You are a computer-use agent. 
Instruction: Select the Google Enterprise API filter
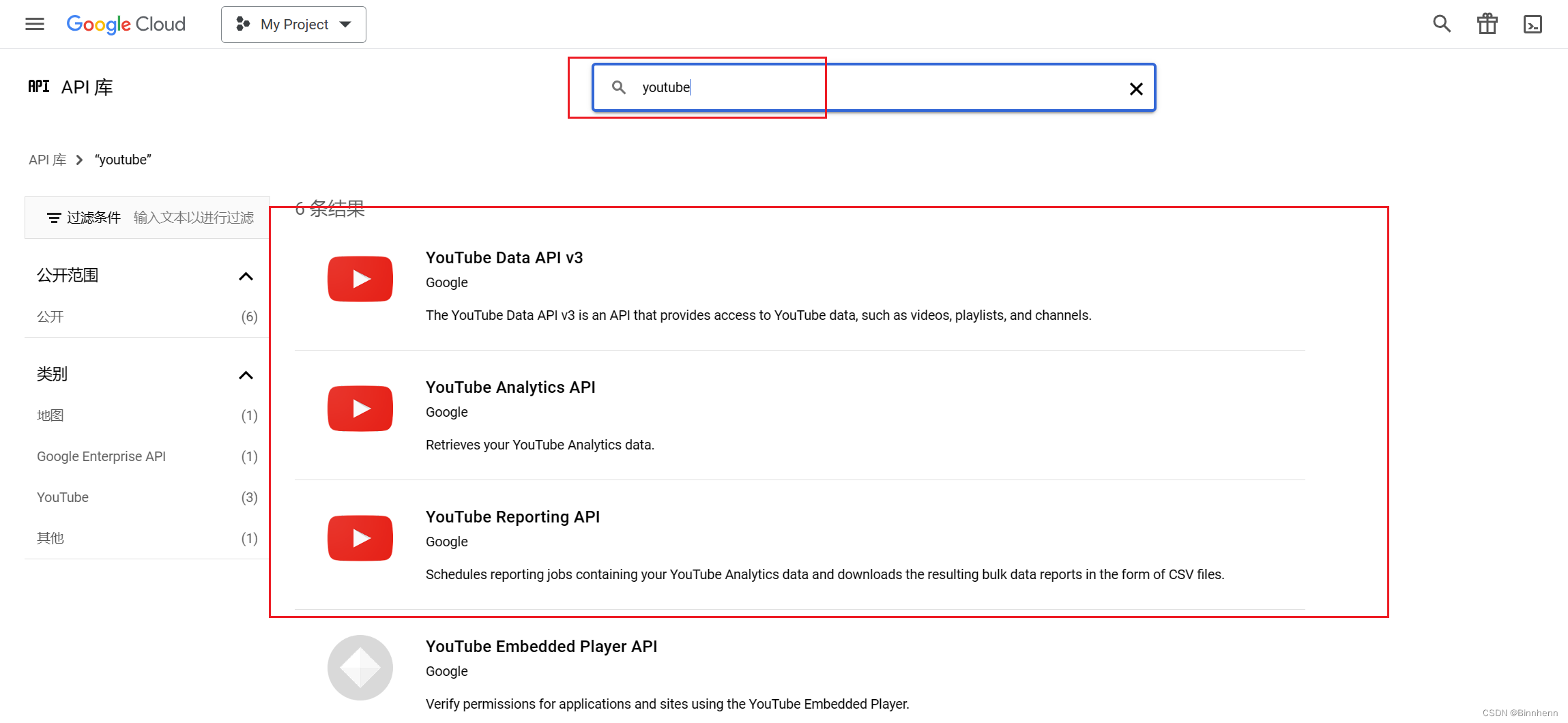[100, 456]
